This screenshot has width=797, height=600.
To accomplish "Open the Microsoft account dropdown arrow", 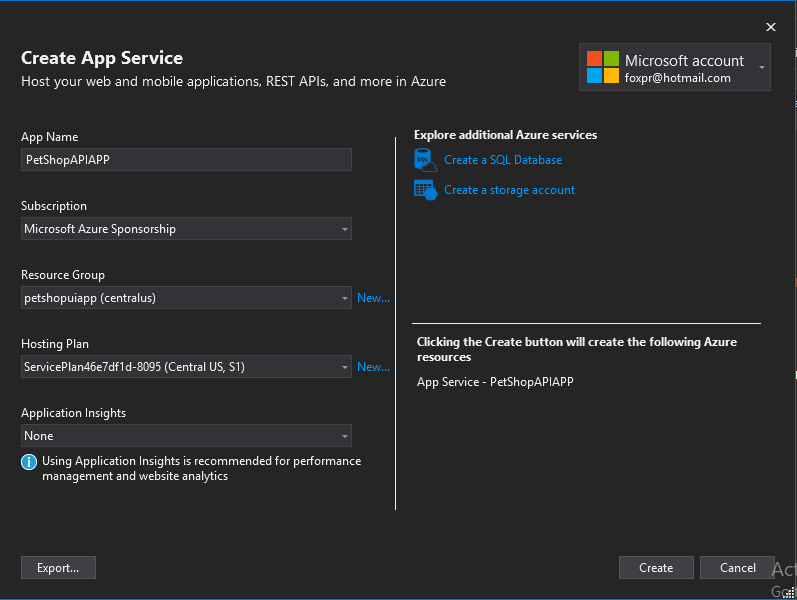I will (761, 67).
